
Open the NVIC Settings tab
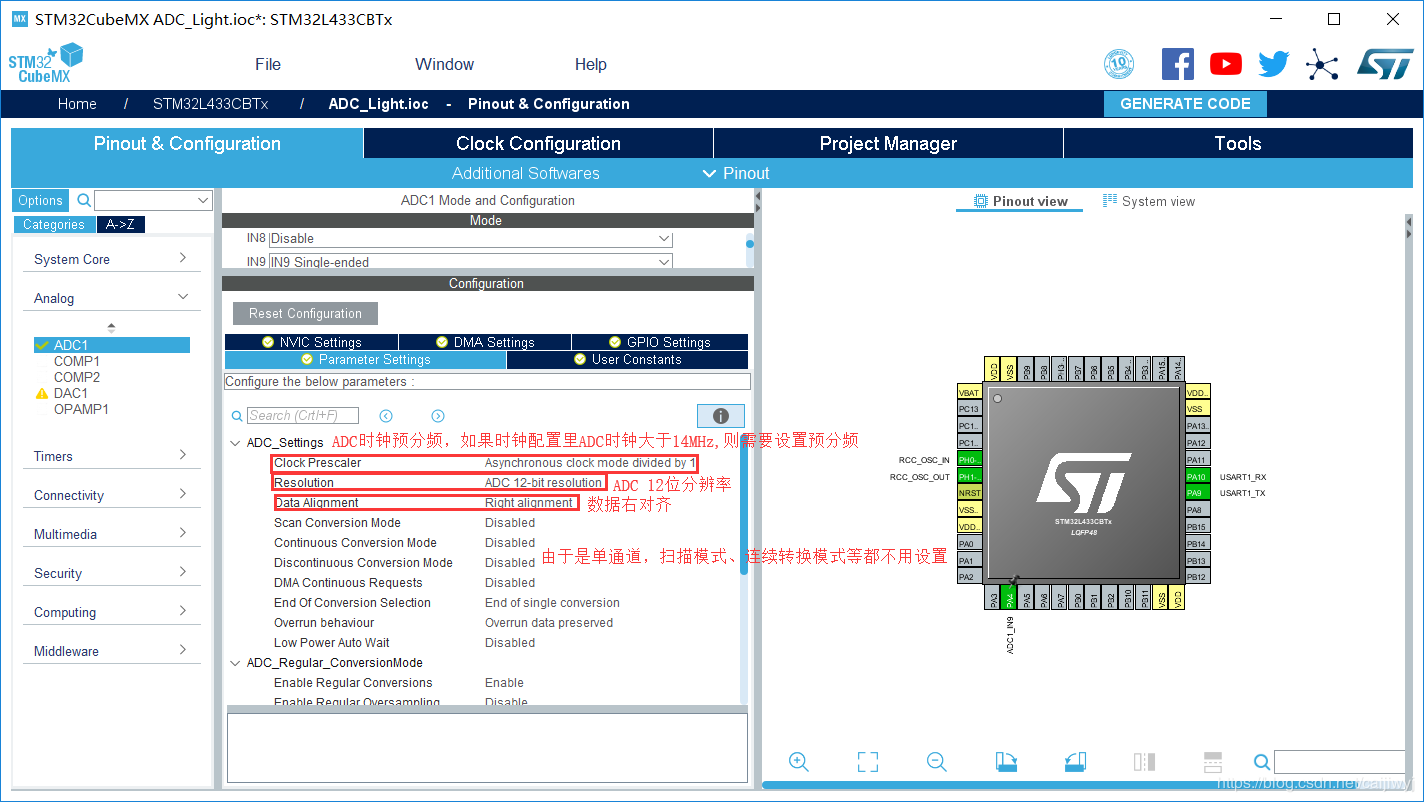[311, 342]
